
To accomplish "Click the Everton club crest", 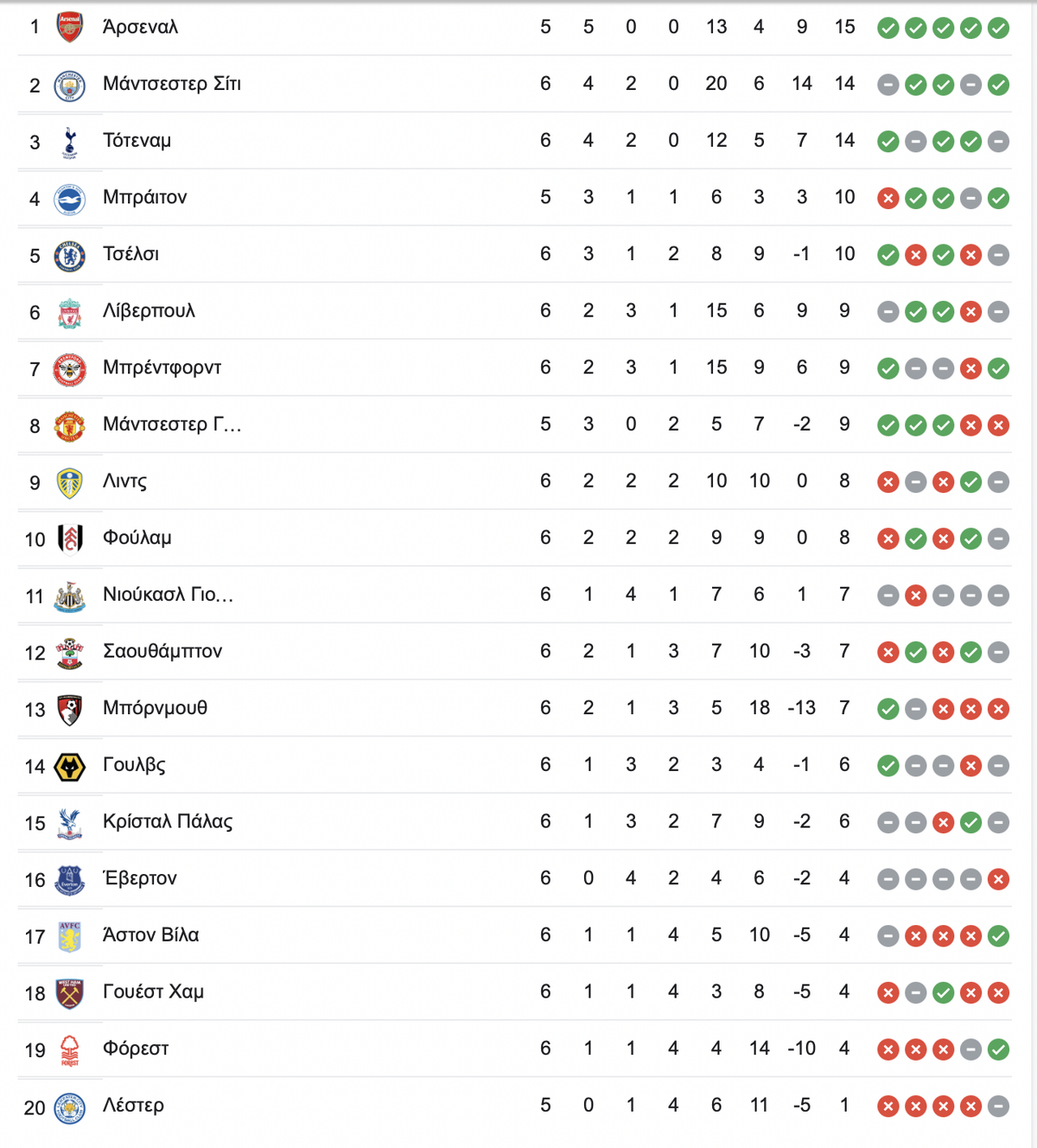I will 69,880.
